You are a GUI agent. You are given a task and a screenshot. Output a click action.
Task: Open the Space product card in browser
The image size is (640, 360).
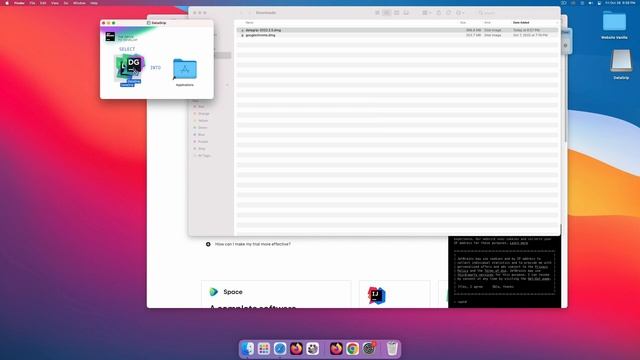pyautogui.click(x=276, y=294)
